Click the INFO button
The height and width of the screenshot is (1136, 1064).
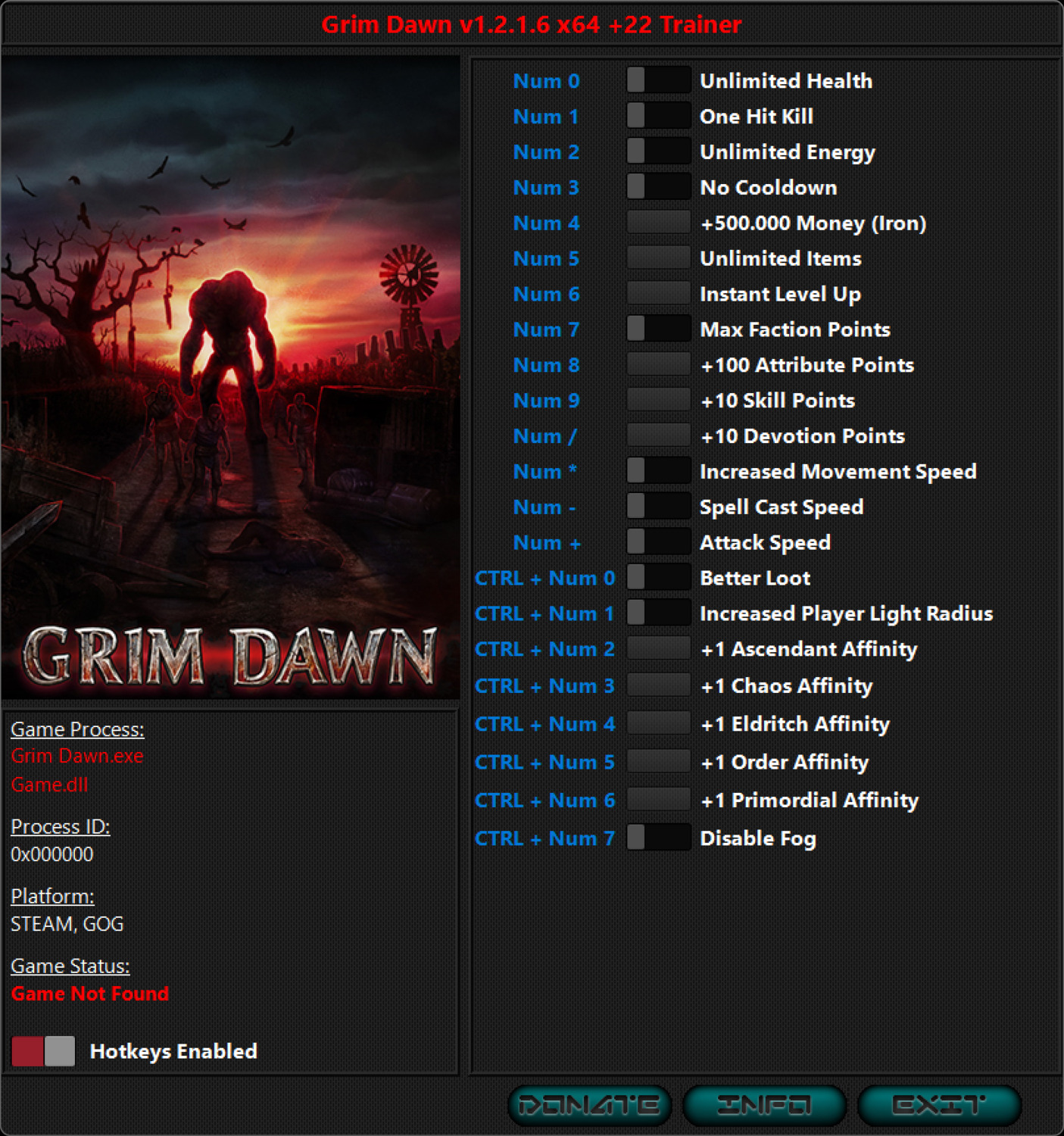764,1106
